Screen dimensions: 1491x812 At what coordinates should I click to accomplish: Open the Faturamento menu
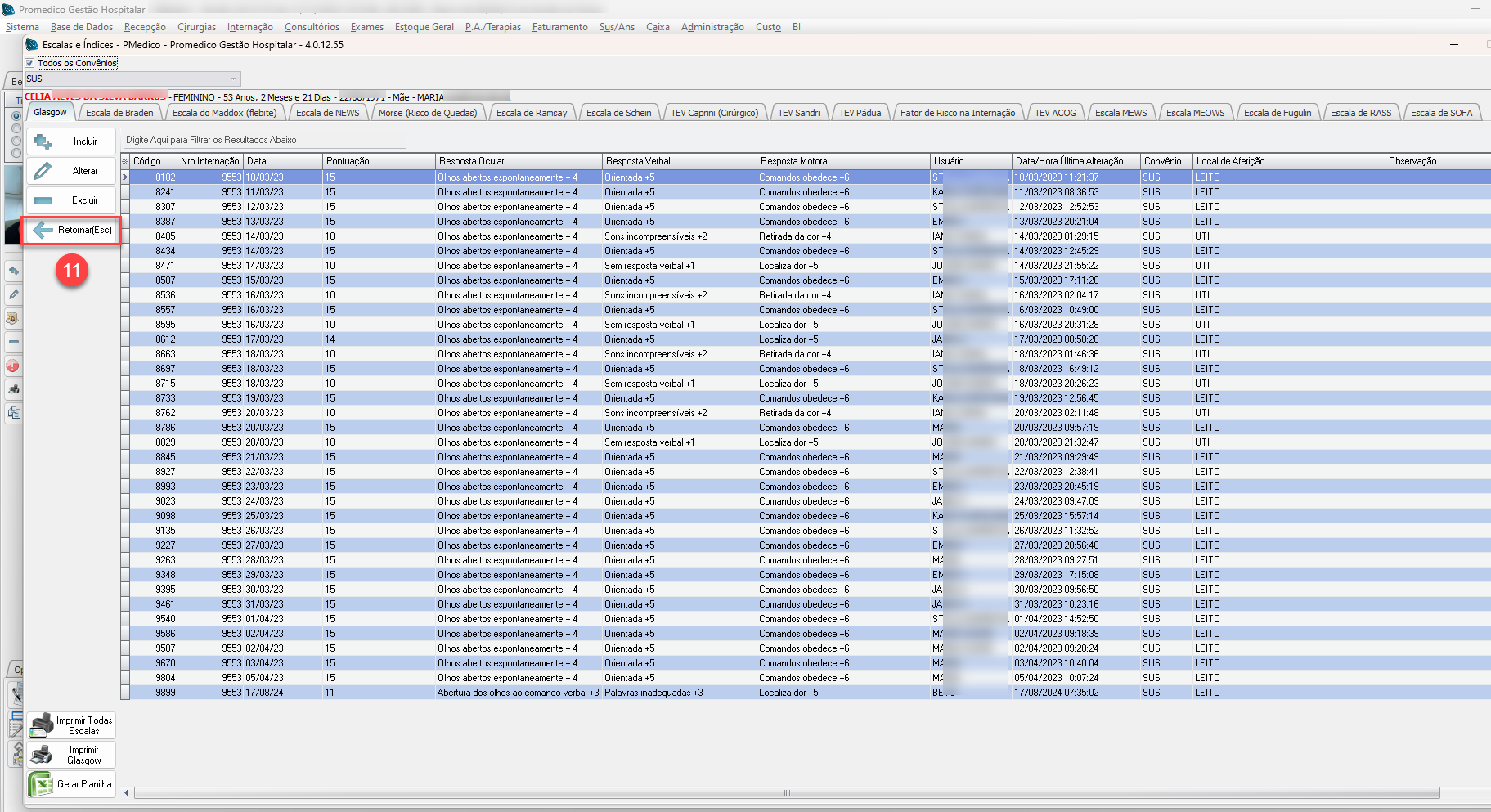point(559,27)
